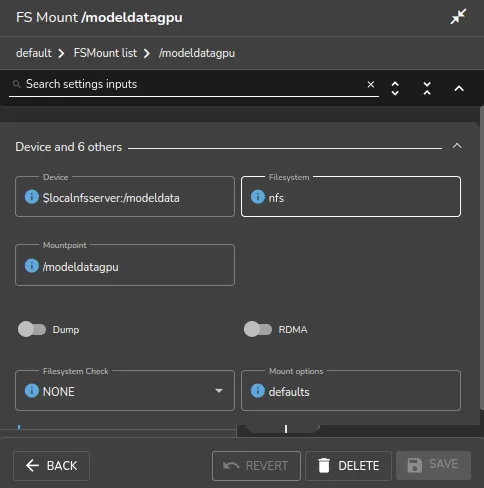
Task: Toggle the Dump switch
Action: (32, 329)
